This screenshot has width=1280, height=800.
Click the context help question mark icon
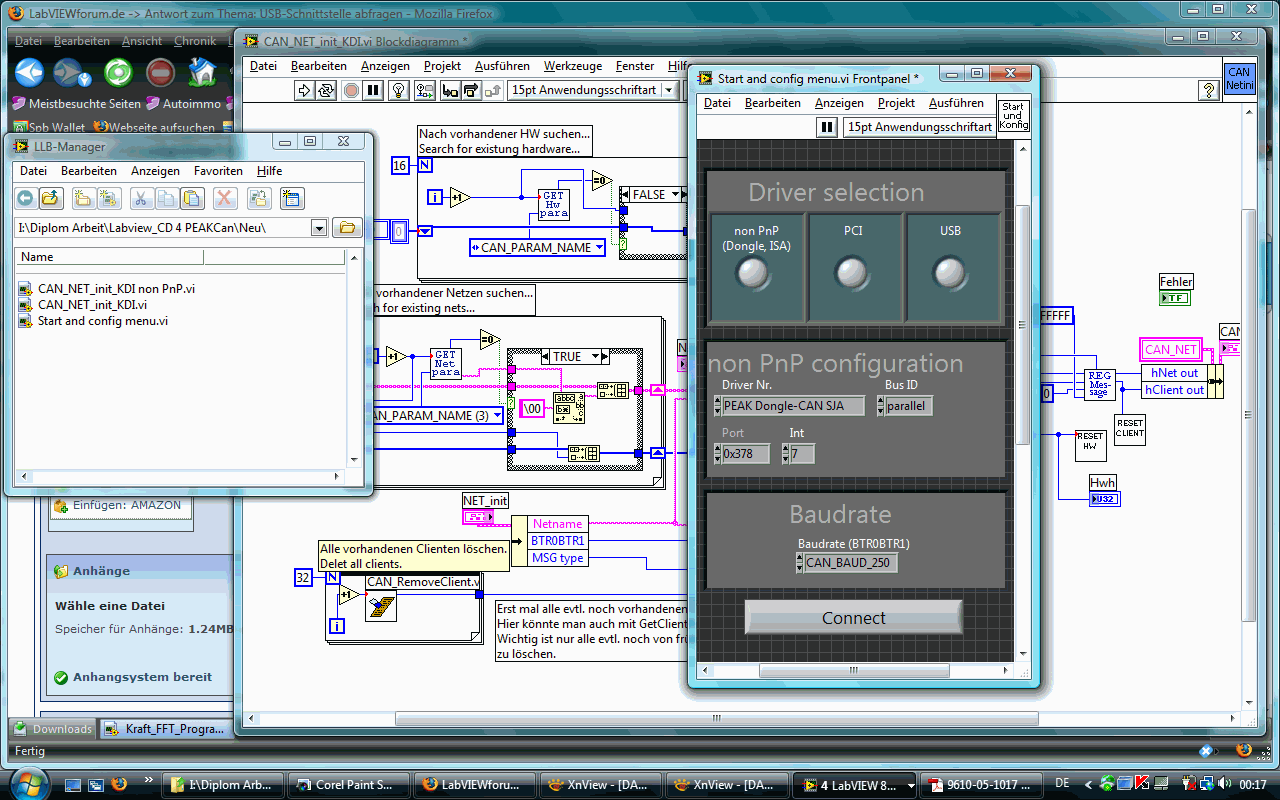(x=1208, y=90)
